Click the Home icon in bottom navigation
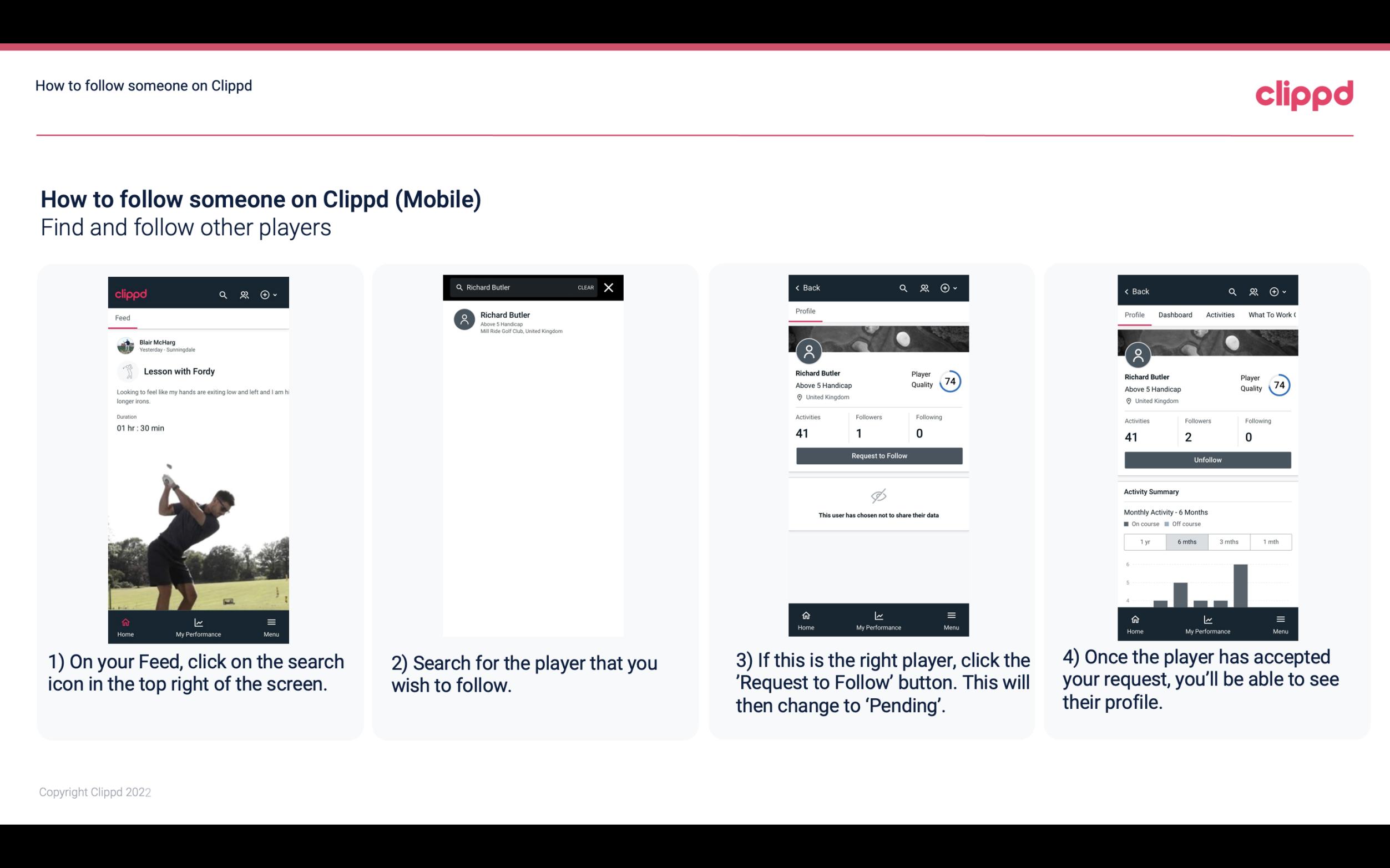This screenshot has height=868, width=1390. pyautogui.click(x=124, y=621)
